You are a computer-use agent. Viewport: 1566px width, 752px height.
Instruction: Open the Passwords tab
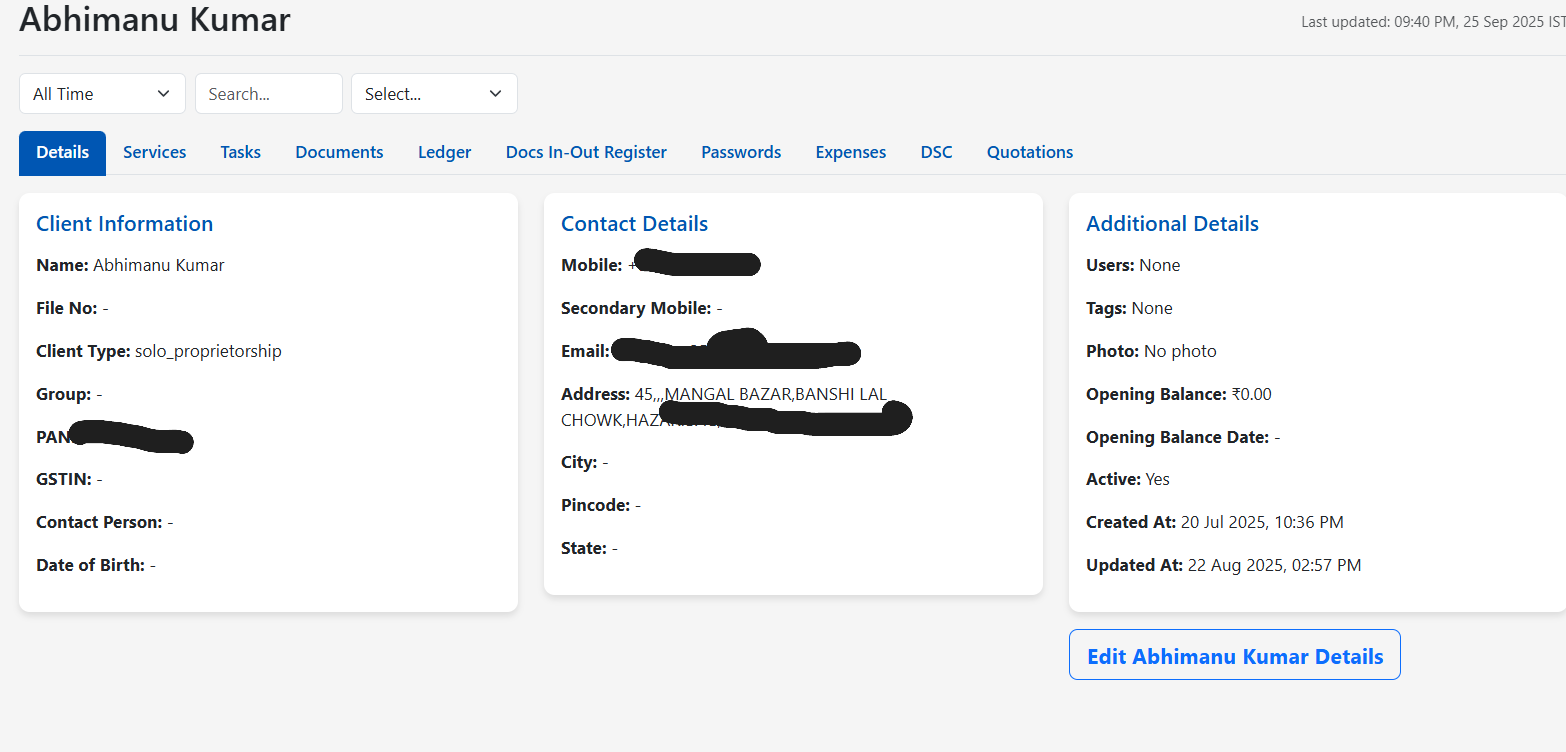click(x=740, y=152)
